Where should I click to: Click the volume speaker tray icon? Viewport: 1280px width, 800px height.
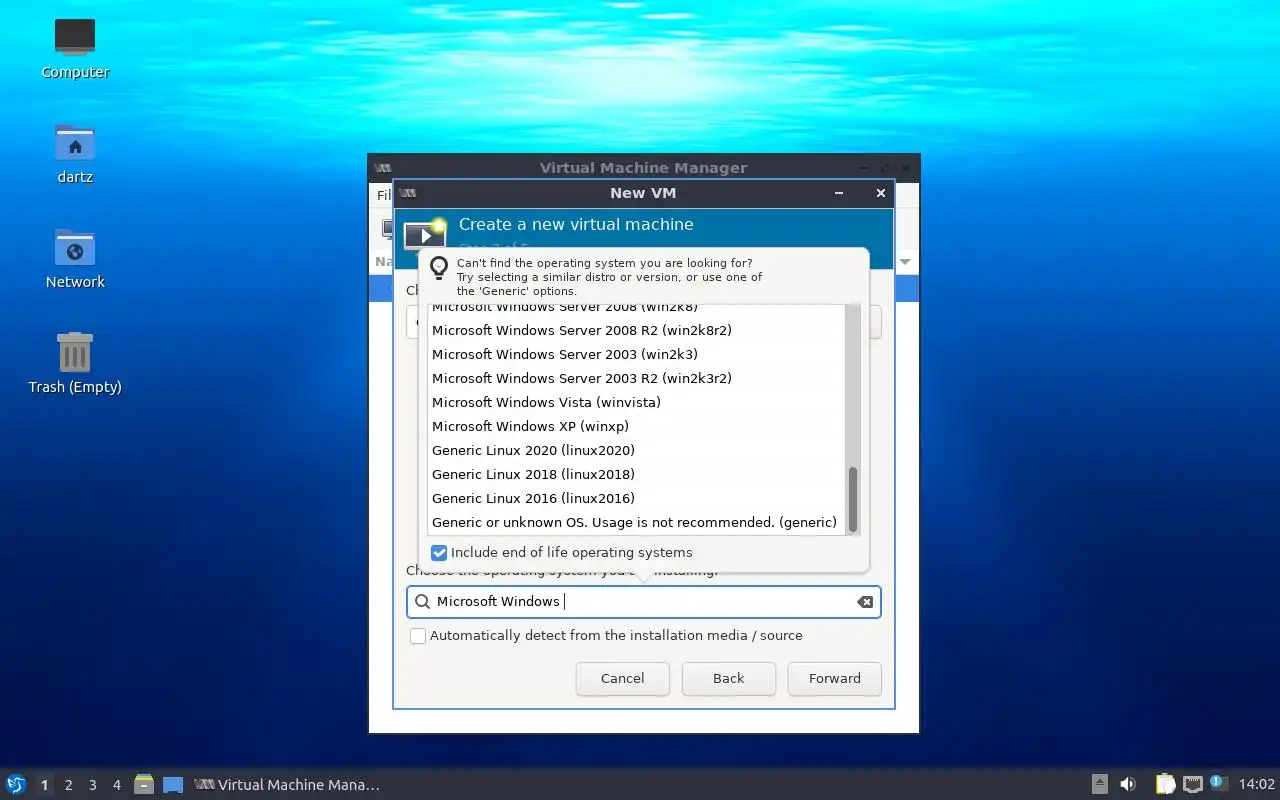pyautogui.click(x=1128, y=785)
